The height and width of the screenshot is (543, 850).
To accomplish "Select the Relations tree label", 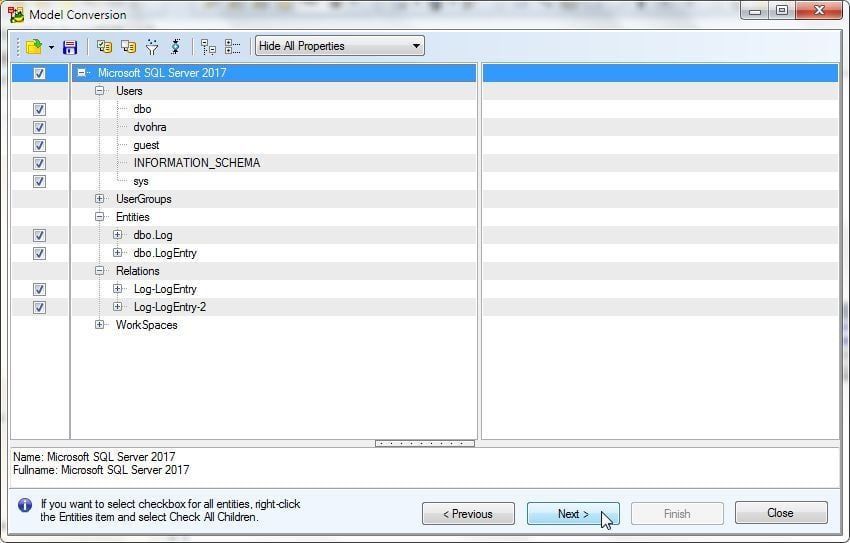I will (138, 271).
